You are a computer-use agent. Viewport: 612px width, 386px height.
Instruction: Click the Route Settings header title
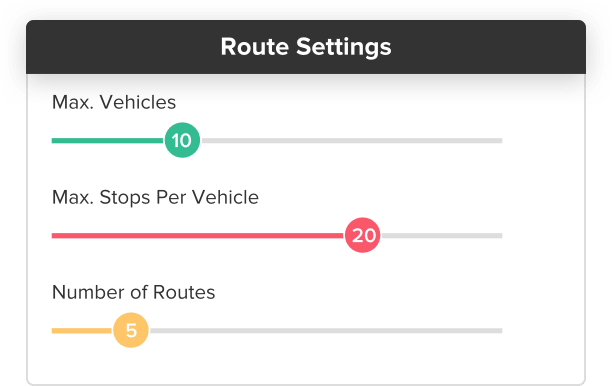(x=306, y=47)
